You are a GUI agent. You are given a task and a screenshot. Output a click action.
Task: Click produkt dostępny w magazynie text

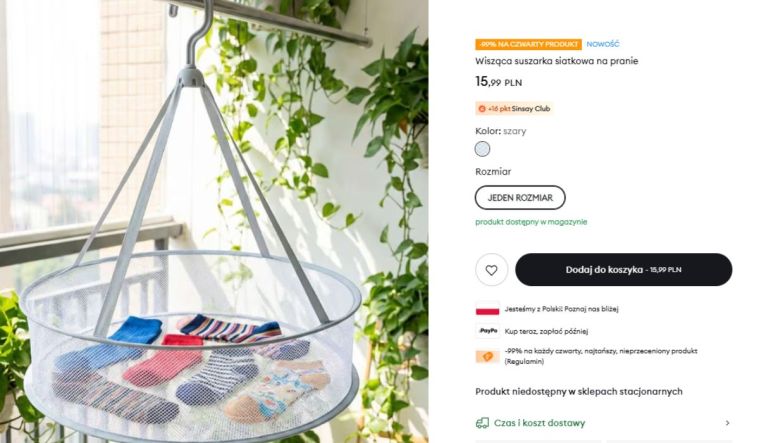coord(531,222)
